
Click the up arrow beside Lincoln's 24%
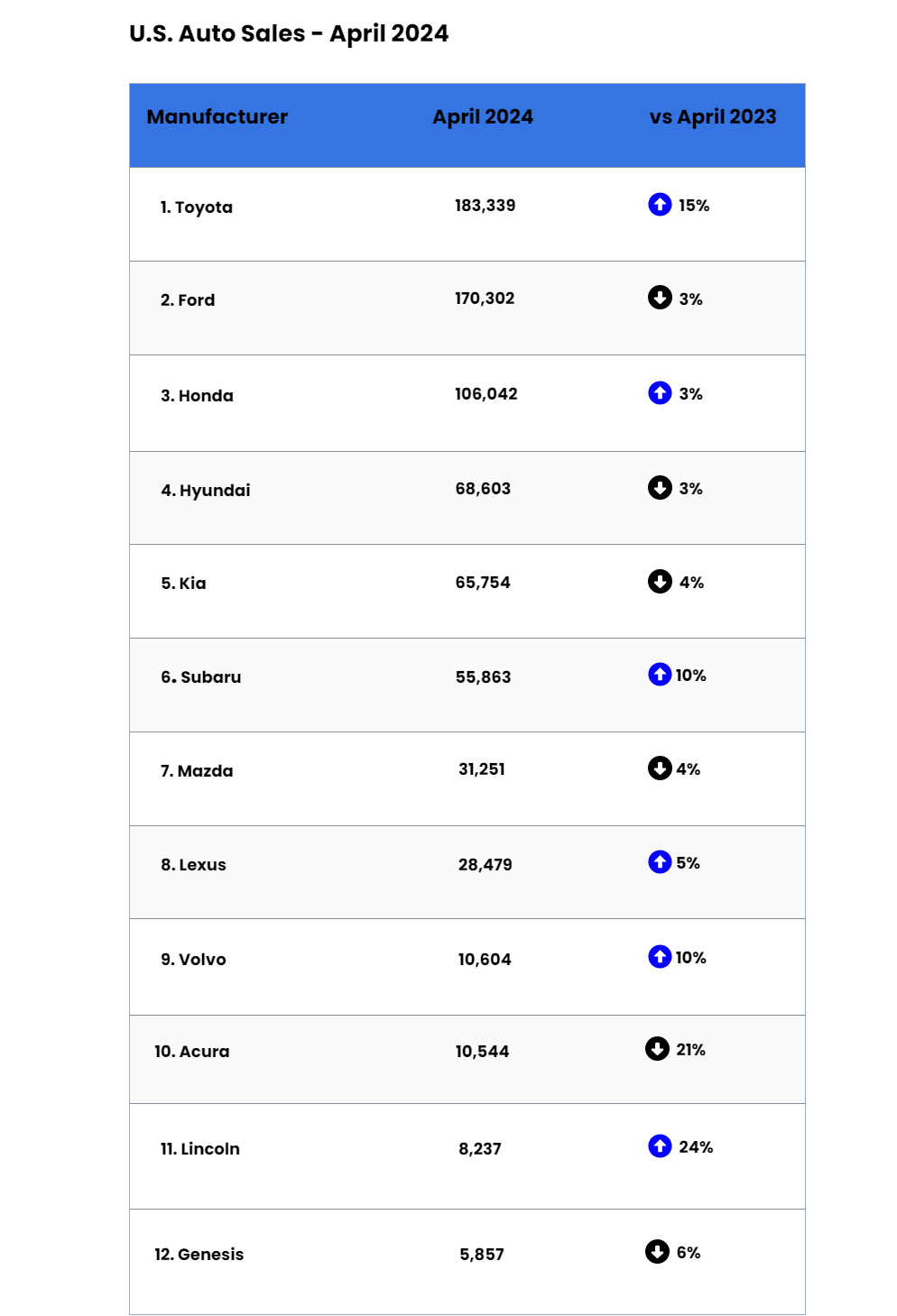click(660, 1146)
